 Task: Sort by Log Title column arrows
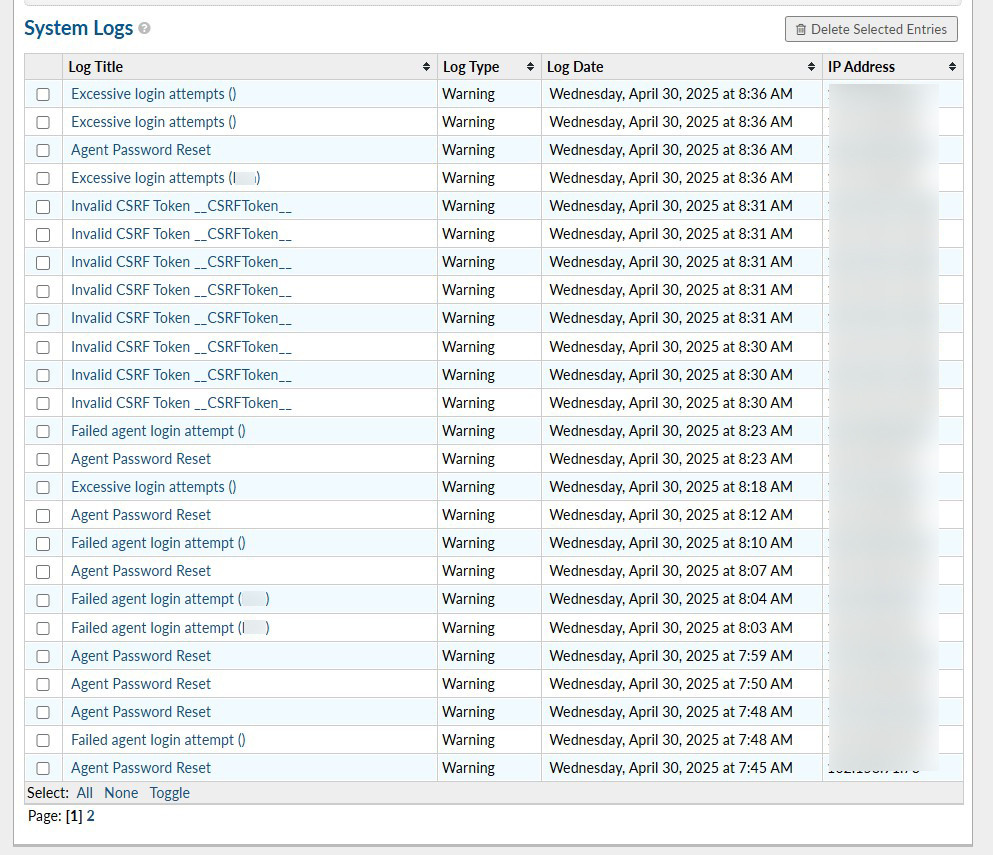coord(427,67)
